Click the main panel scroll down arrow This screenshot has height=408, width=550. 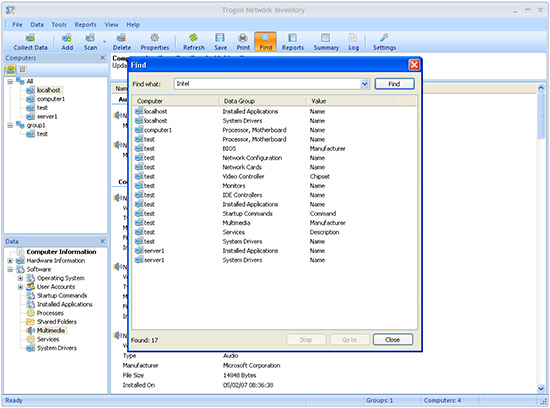coord(541,389)
